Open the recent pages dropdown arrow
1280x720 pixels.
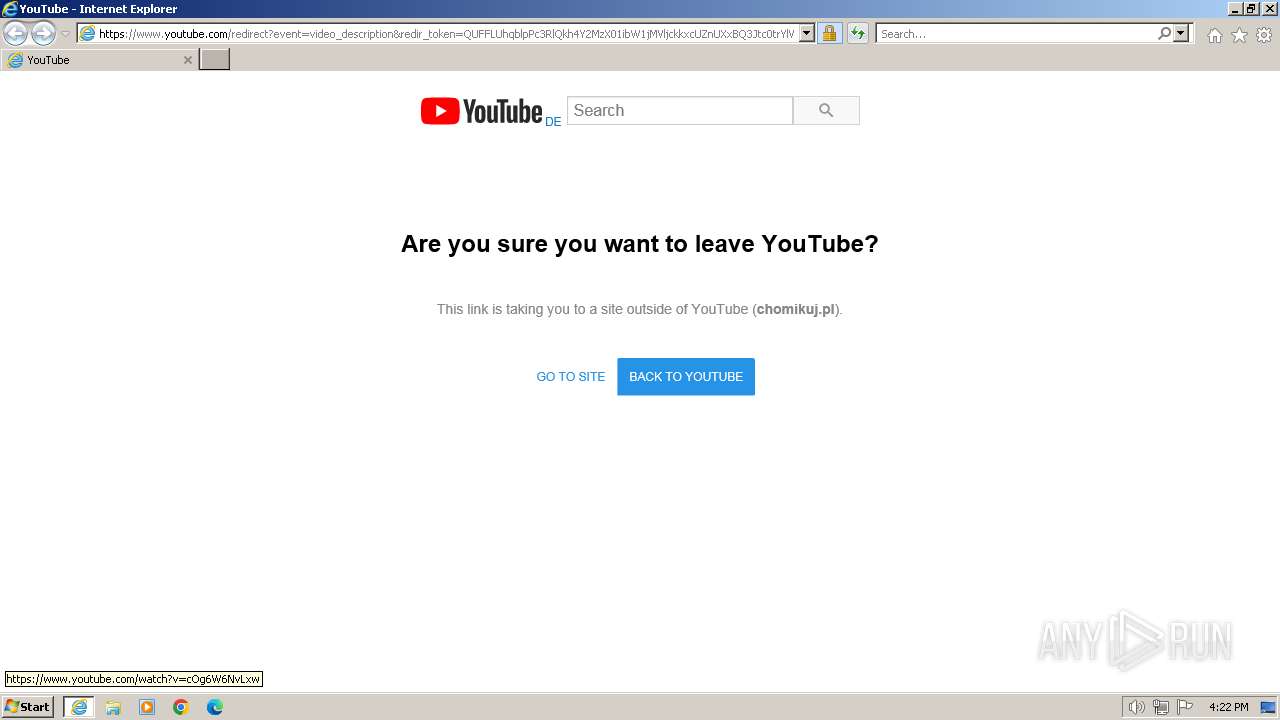(66, 33)
